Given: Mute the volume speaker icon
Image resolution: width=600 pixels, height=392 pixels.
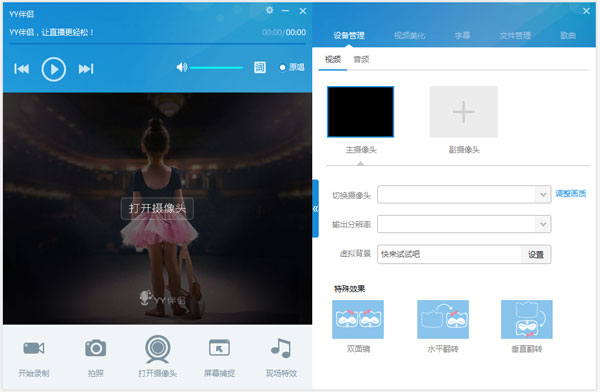Looking at the screenshot, I should pos(182,67).
